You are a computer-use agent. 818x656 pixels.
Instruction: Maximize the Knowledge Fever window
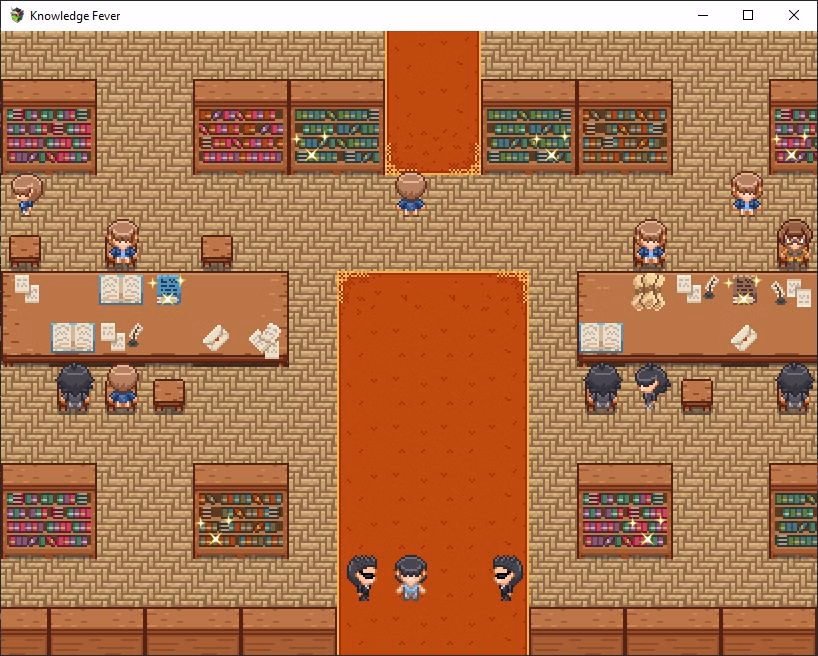click(748, 16)
